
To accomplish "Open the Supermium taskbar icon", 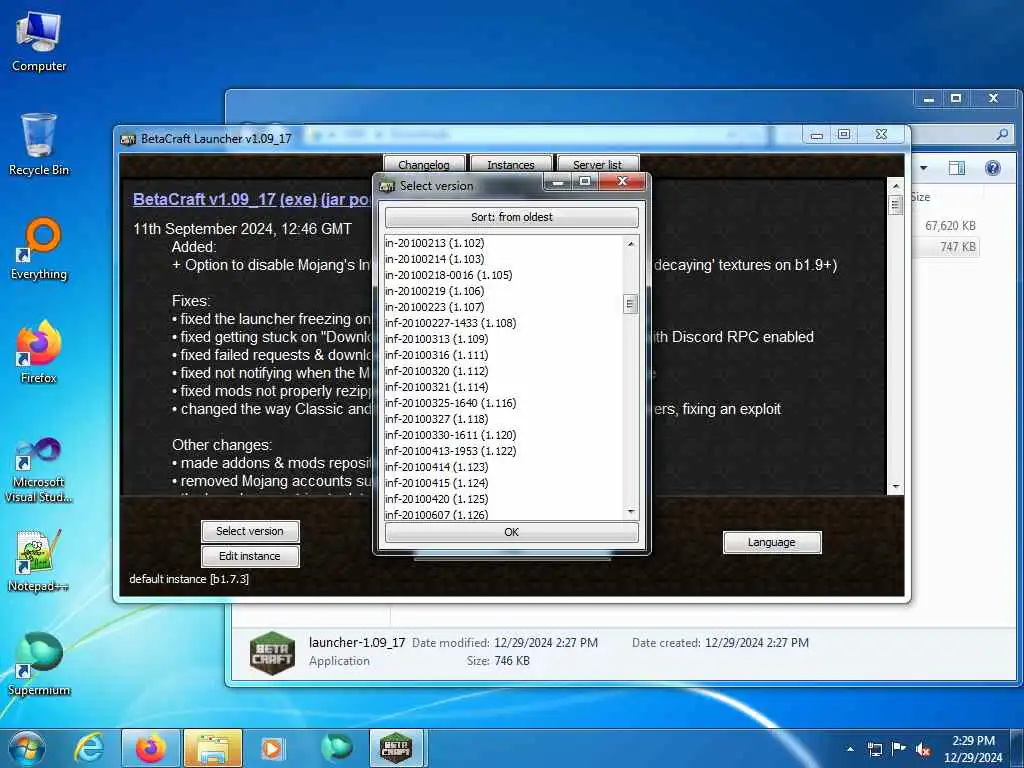I will [336, 748].
